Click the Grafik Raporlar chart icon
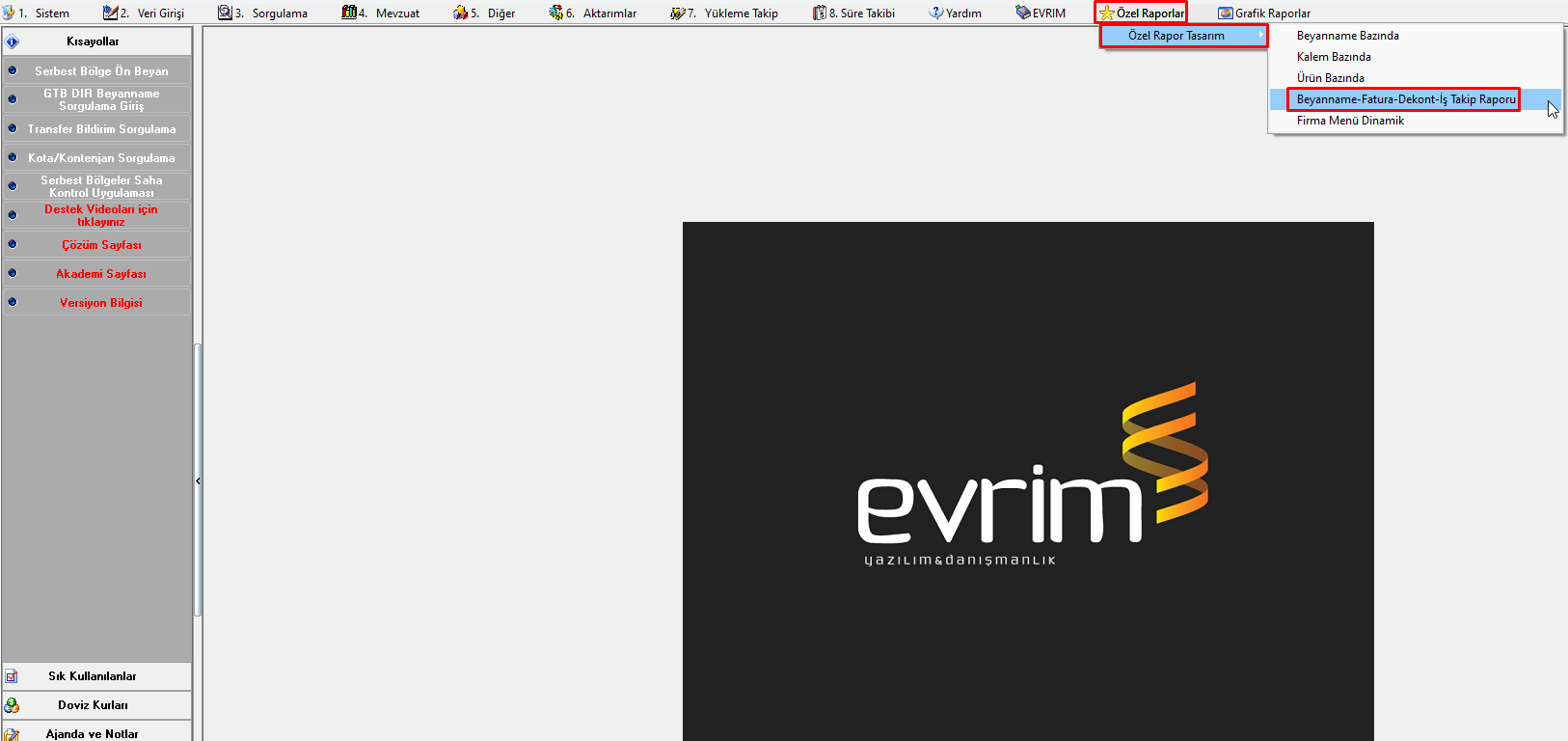 1226,13
